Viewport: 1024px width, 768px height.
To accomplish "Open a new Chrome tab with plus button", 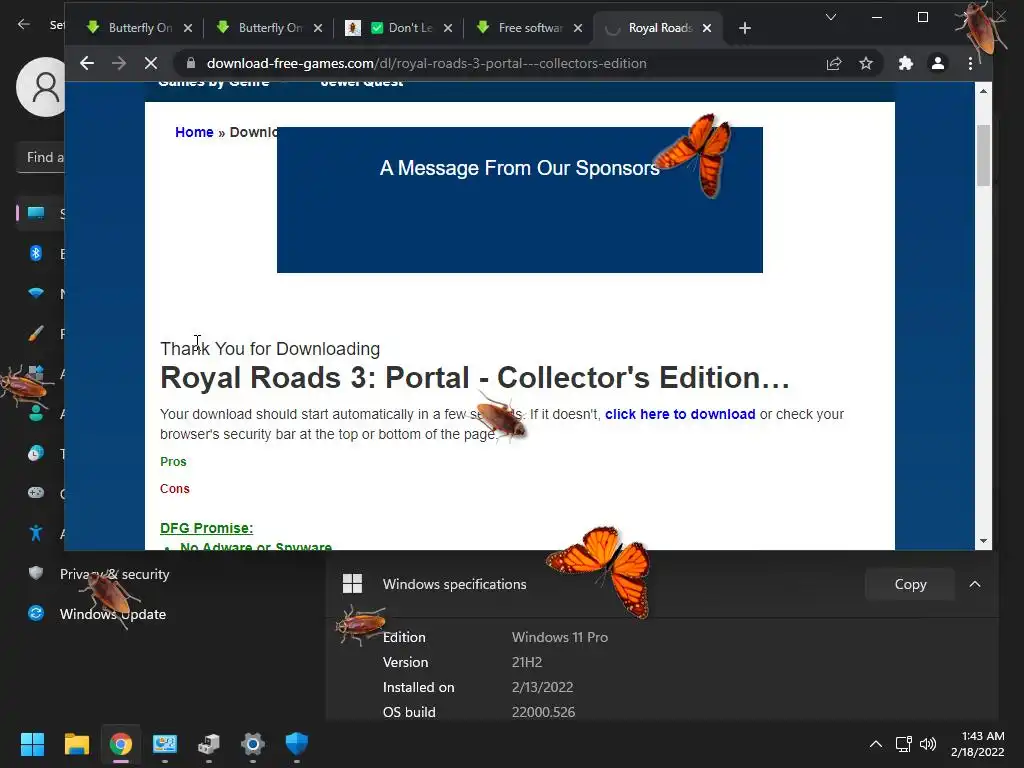I will coord(744,28).
